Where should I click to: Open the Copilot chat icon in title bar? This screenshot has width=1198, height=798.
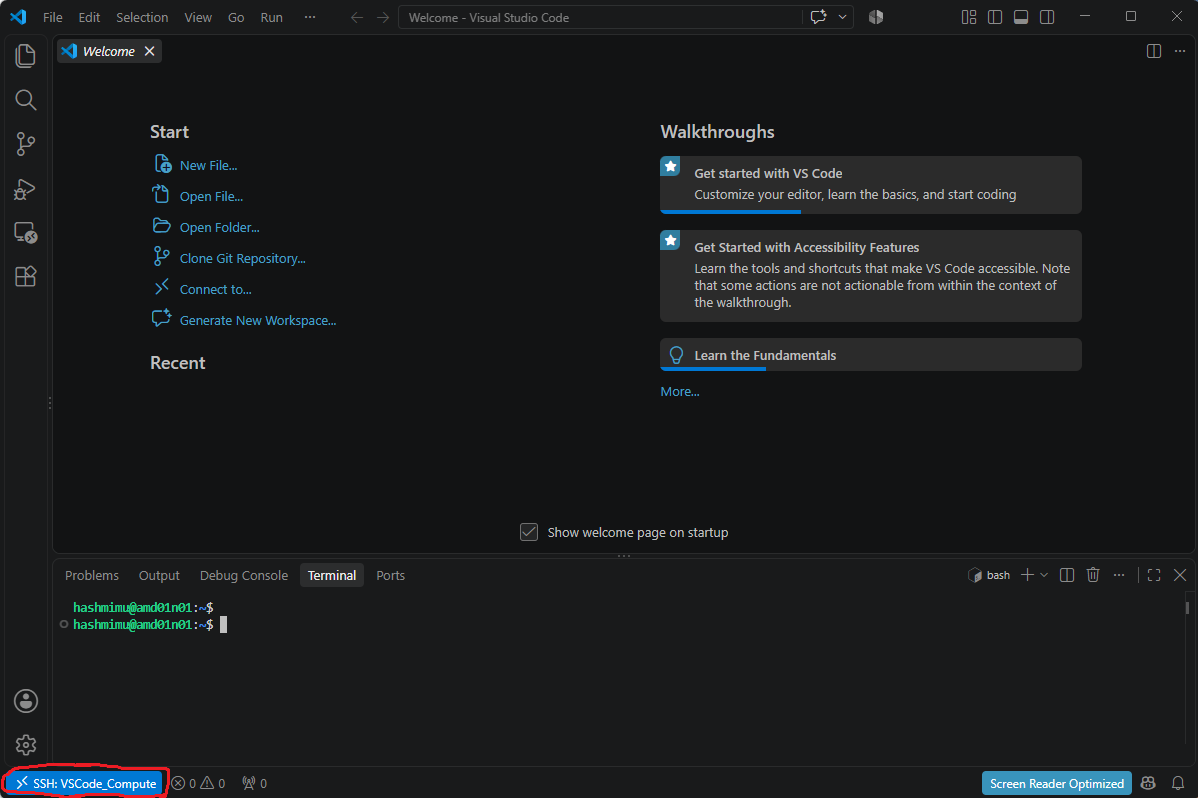(x=818, y=17)
